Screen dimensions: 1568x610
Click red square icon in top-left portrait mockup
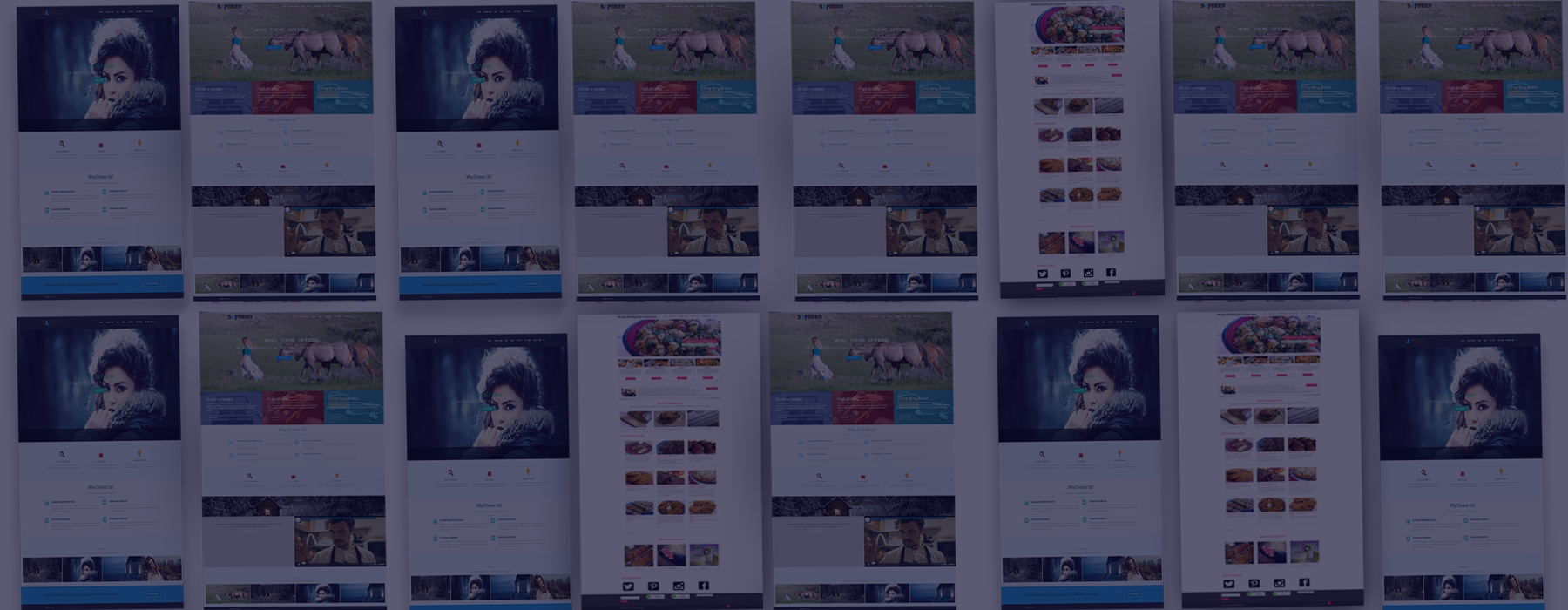click(x=101, y=146)
